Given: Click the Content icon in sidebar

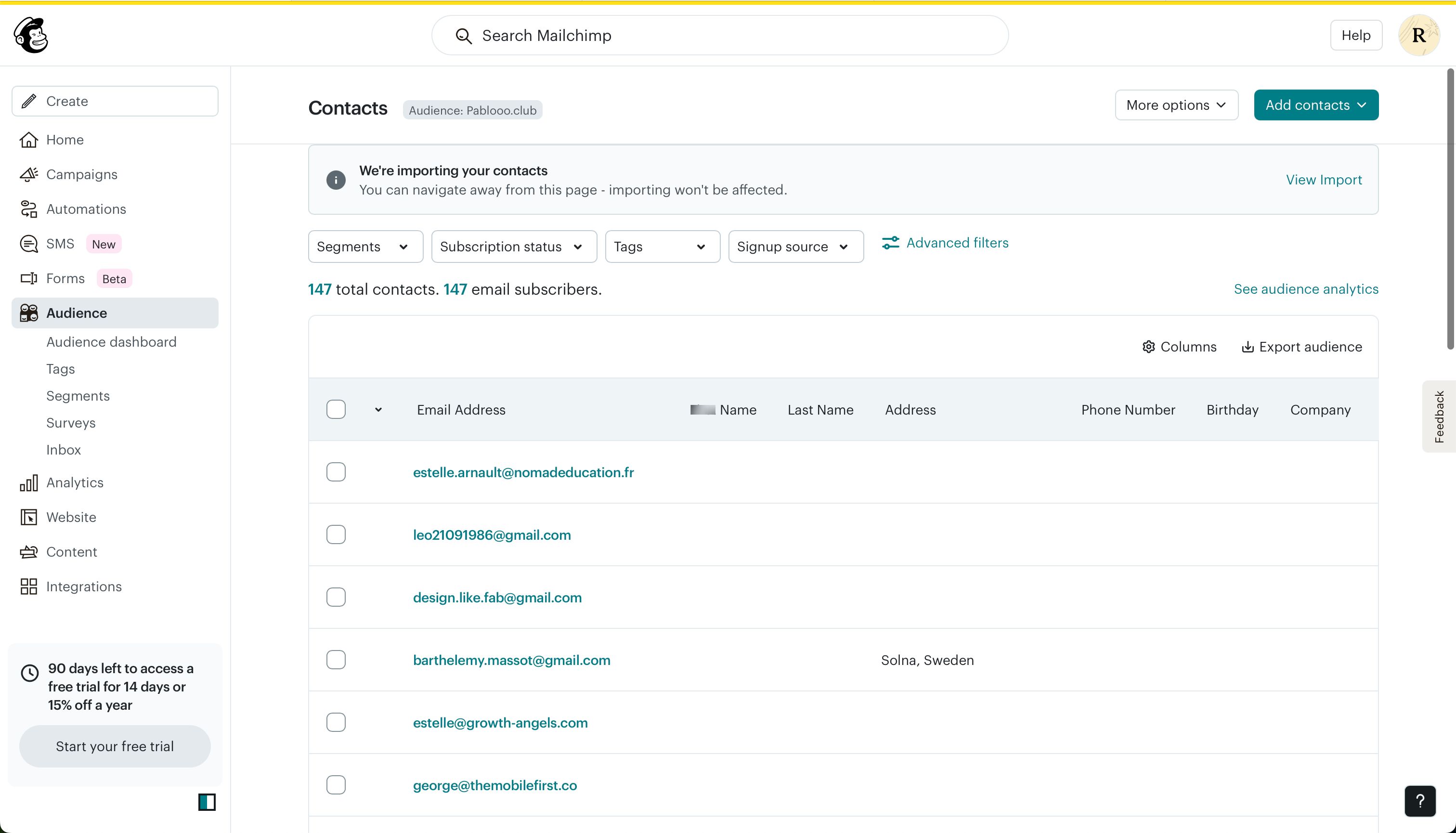Looking at the screenshot, I should 28,552.
